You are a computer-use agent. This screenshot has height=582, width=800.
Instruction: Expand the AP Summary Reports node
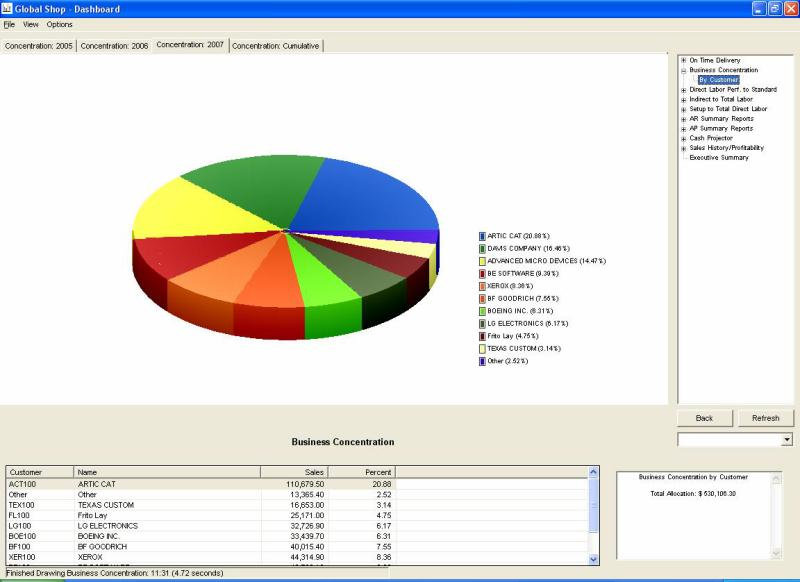[684, 129]
